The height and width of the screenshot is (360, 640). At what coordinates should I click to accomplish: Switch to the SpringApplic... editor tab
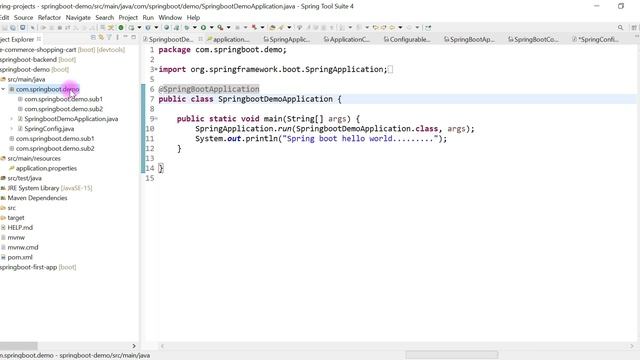(x=287, y=40)
